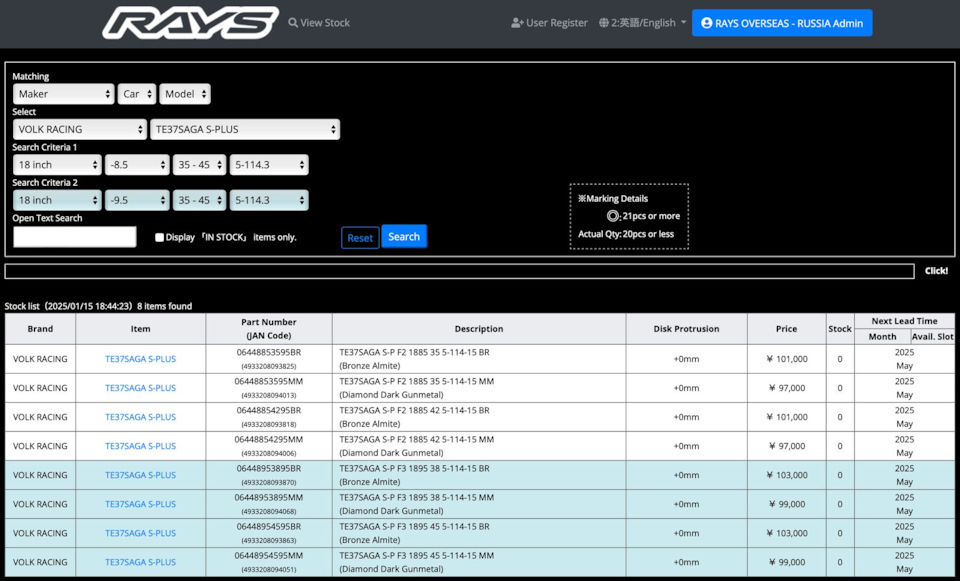Viewport: 960px width, 581px height.
Task: Open the VOLK RACING brand dropdown
Action: point(80,129)
